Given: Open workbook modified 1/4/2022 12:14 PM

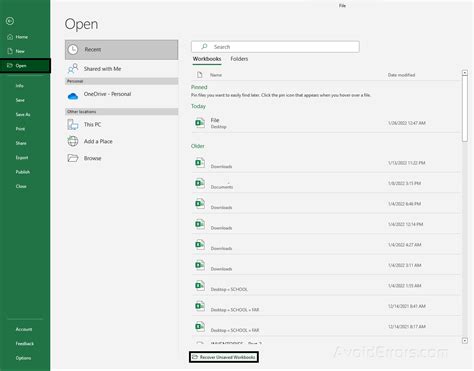Looking at the screenshot, I should point(326,224).
